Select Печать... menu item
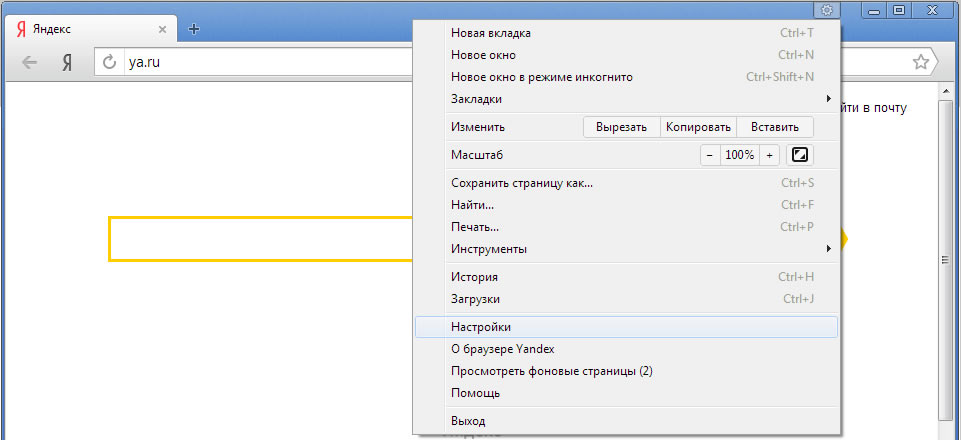961x440 pixels. [x=626, y=227]
